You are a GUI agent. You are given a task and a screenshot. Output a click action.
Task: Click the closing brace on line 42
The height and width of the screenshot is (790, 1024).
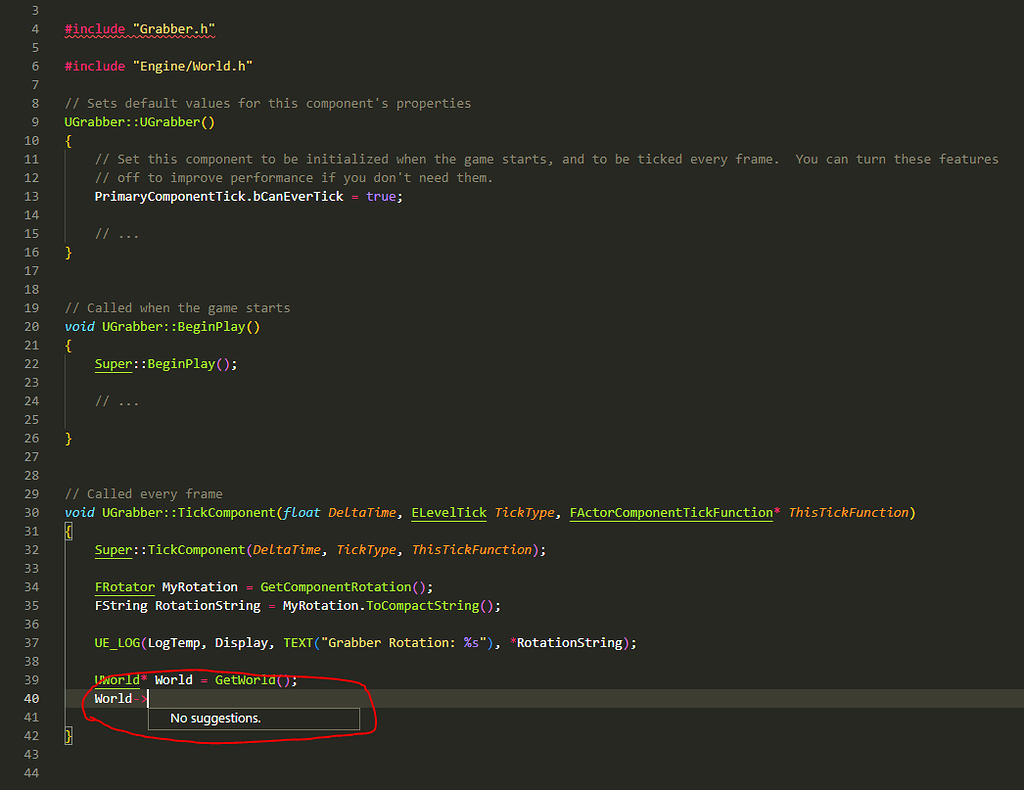[68, 736]
